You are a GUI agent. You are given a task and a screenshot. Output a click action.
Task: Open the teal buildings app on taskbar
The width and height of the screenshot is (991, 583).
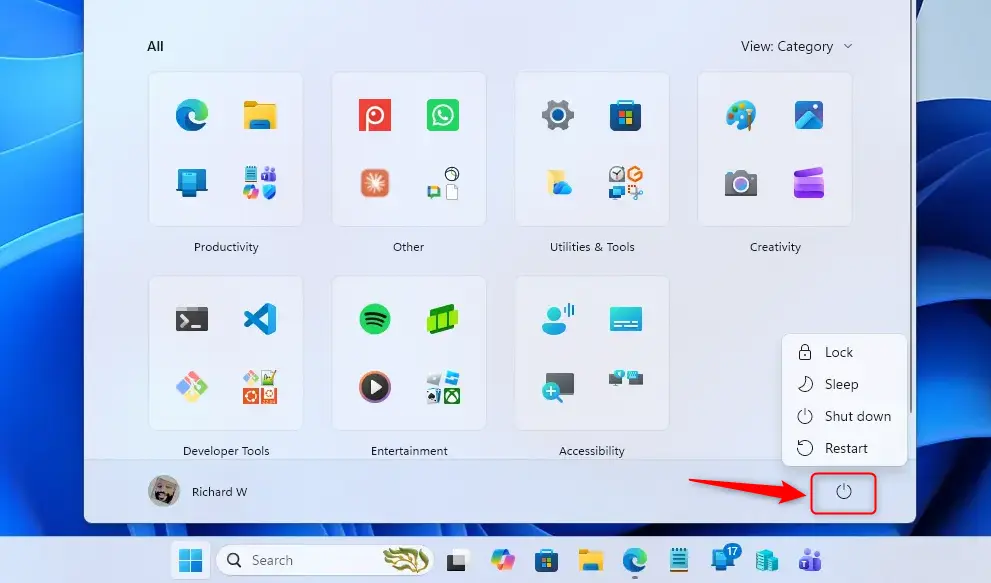tap(767, 561)
